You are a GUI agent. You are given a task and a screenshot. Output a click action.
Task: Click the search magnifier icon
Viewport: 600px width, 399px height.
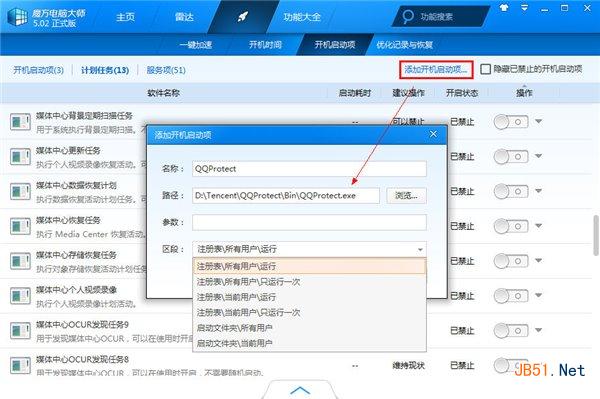click(408, 16)
